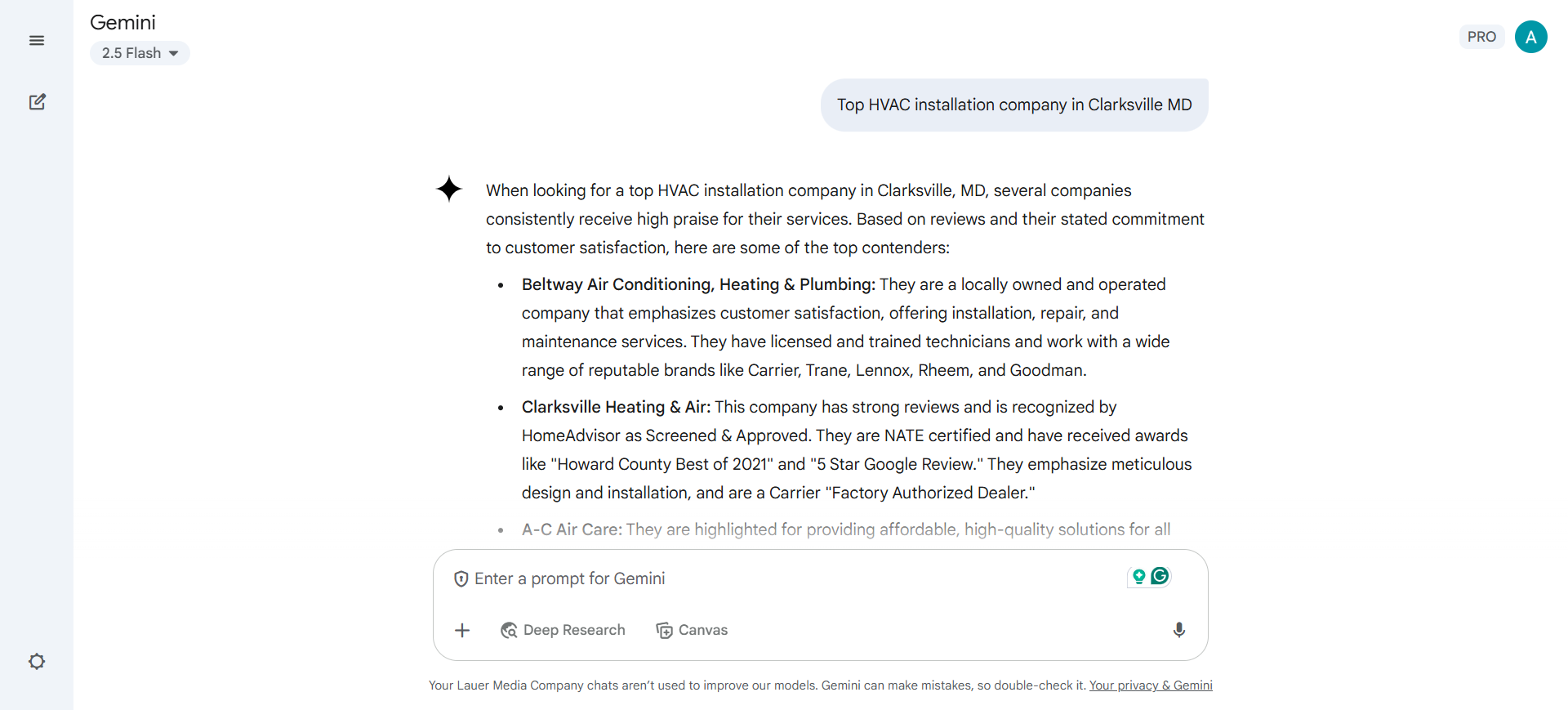Click the user prompt bubble about Clarksville MD
This screenshot has height=710, width=1568.
pos(1014,105)
